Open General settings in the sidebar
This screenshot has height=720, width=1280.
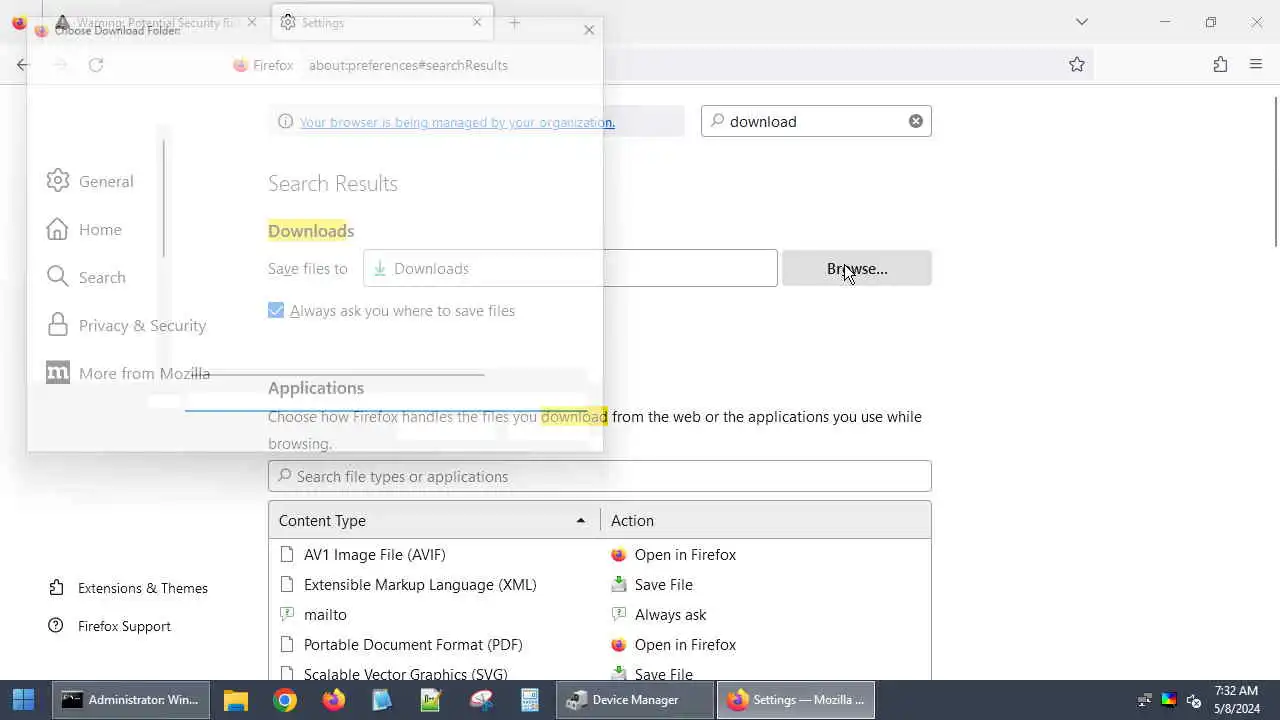pyautogui.click(x=90, y=181)
